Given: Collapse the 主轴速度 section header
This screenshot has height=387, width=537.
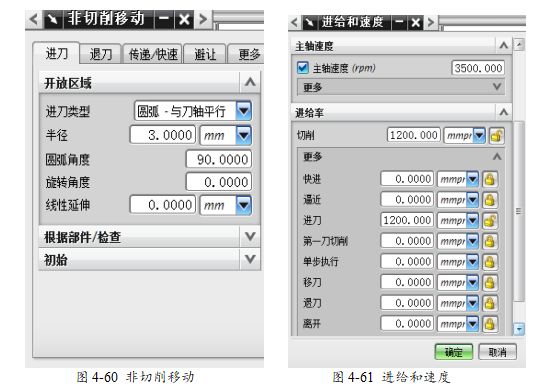Looking at the screenshot, I should 503,45.
